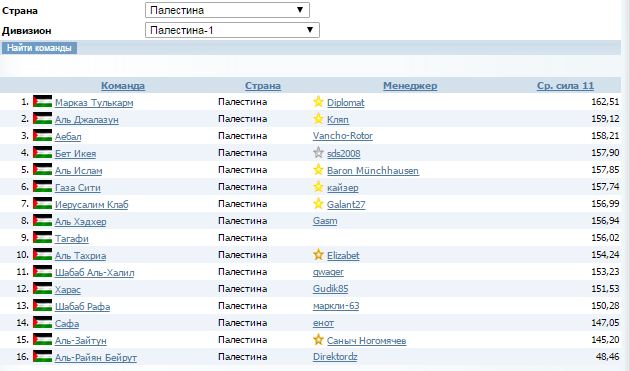This screenshot has width=630, height=371.
Task: Open the Шабаб Аль-Халил team page
Action: [94, 273]
